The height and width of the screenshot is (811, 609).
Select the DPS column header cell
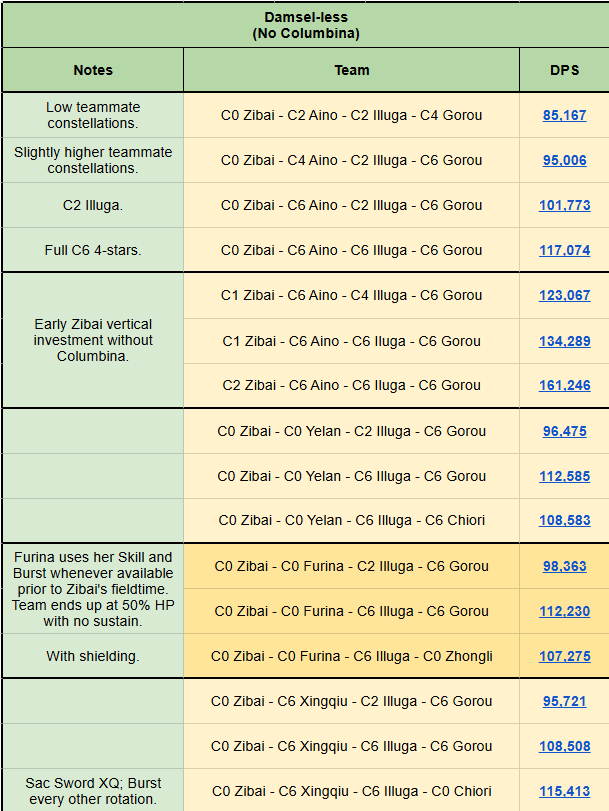(x=564, y=70)
